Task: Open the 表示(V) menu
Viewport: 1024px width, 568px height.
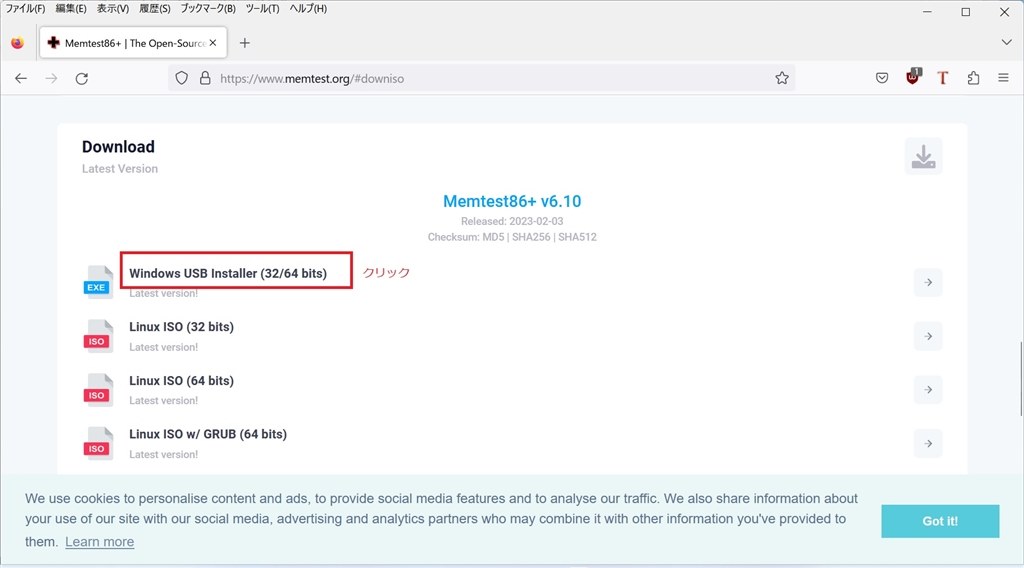Action: point(113,8)
